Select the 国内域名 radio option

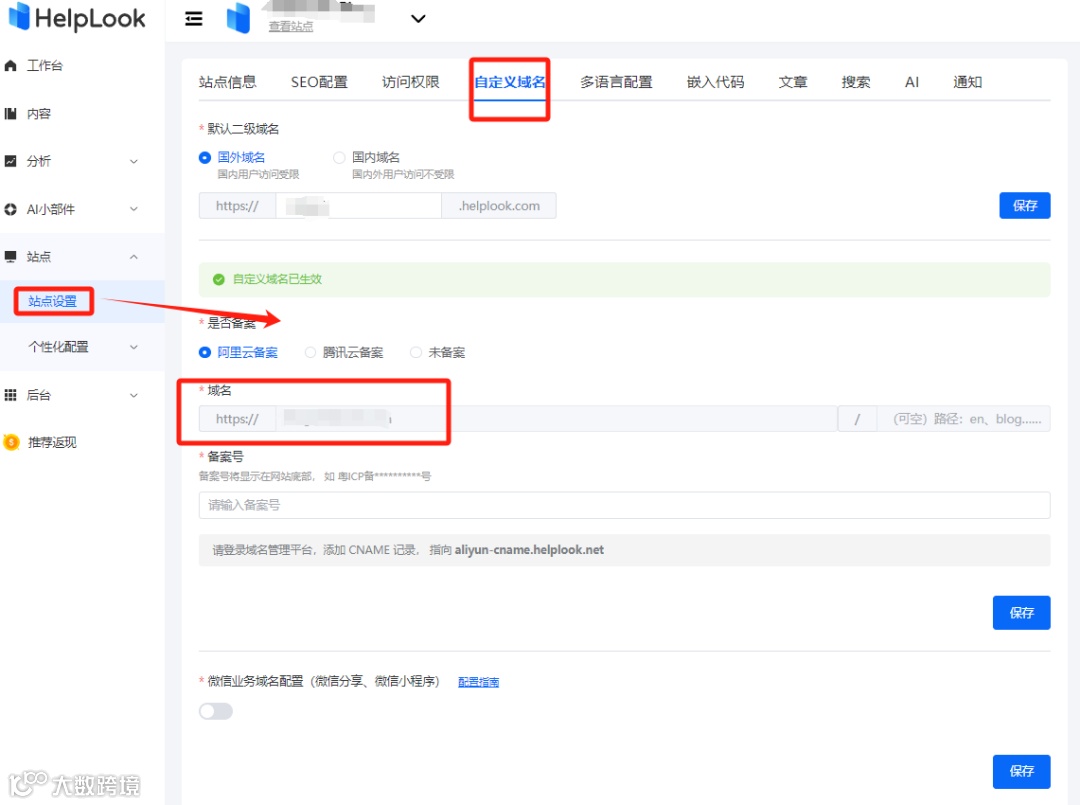[x=339, y=157]
